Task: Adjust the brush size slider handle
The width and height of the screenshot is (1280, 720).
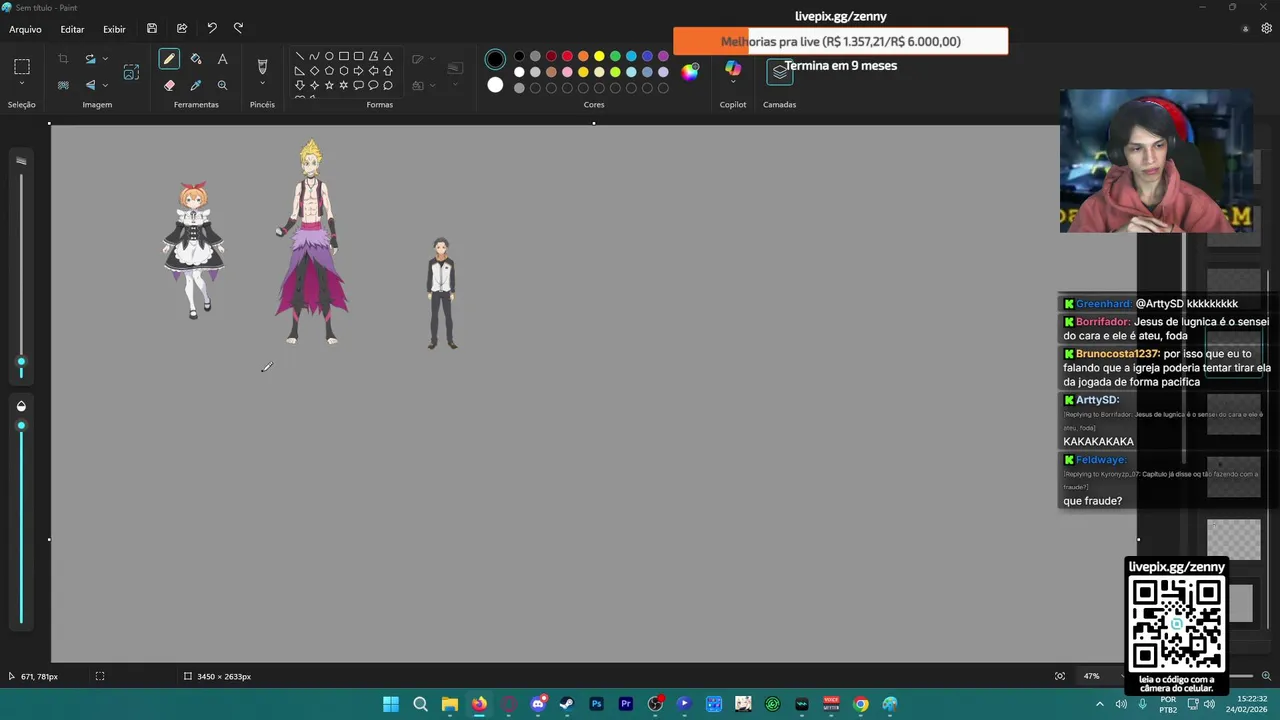Action: [x=21, y=362]
